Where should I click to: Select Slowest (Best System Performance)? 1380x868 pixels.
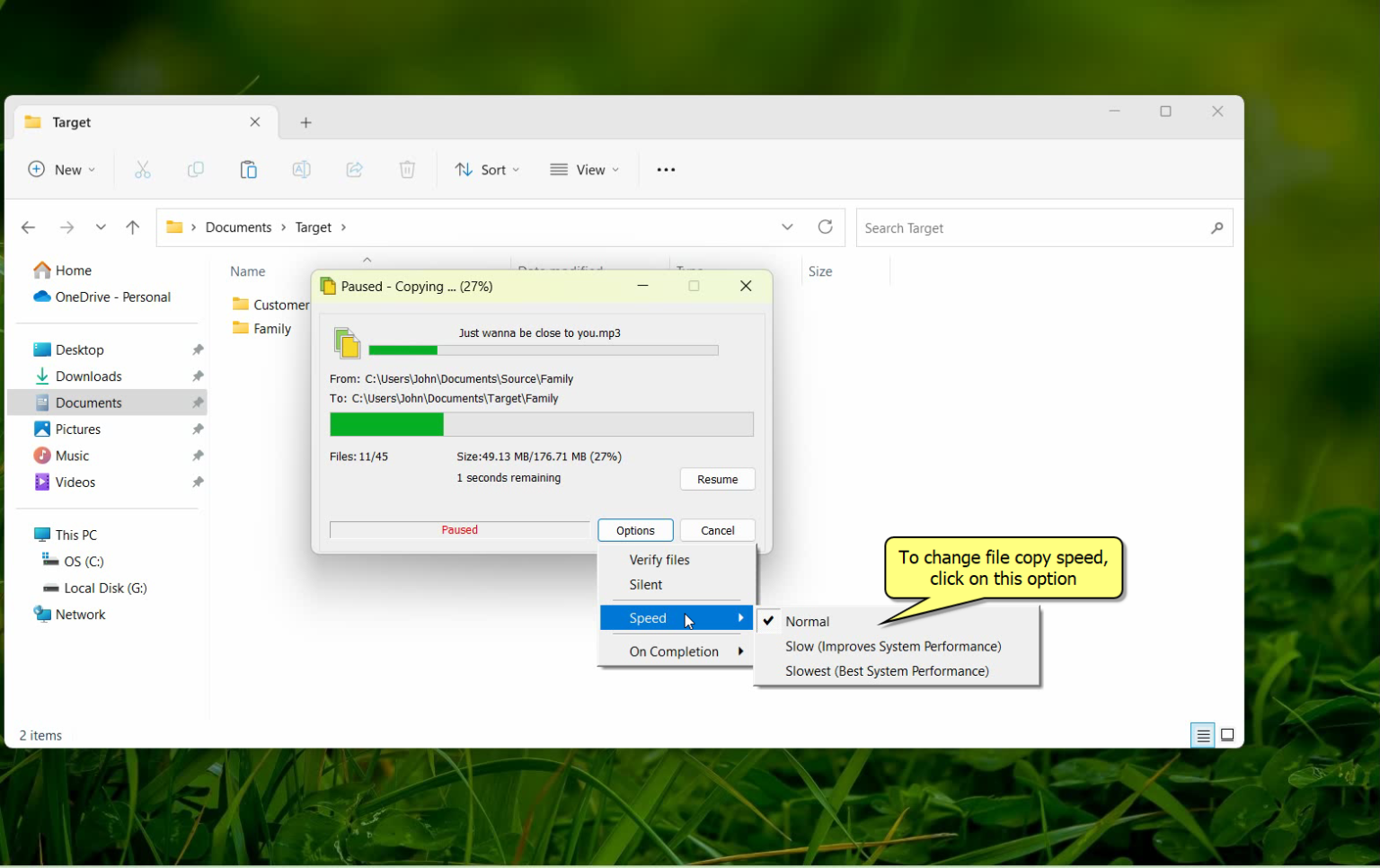887,670
